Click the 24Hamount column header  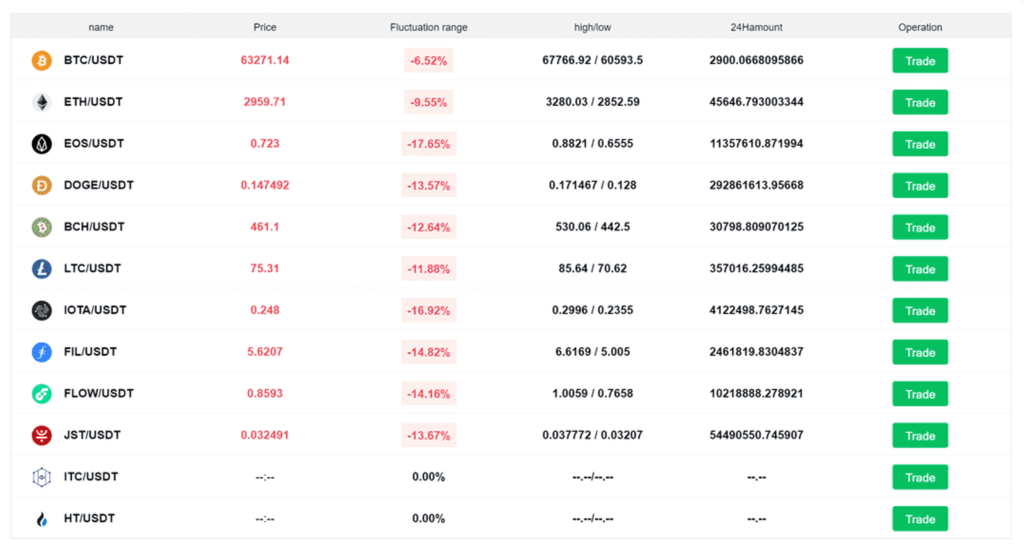point(756,27)
